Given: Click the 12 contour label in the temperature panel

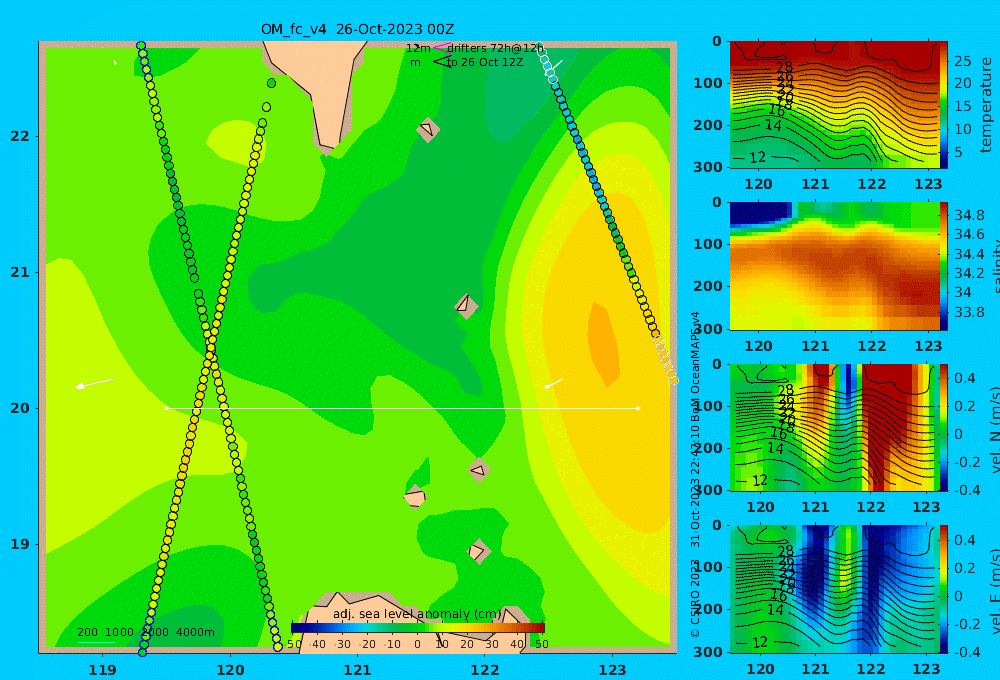Looking at the screenshot, I should point(757,158).
